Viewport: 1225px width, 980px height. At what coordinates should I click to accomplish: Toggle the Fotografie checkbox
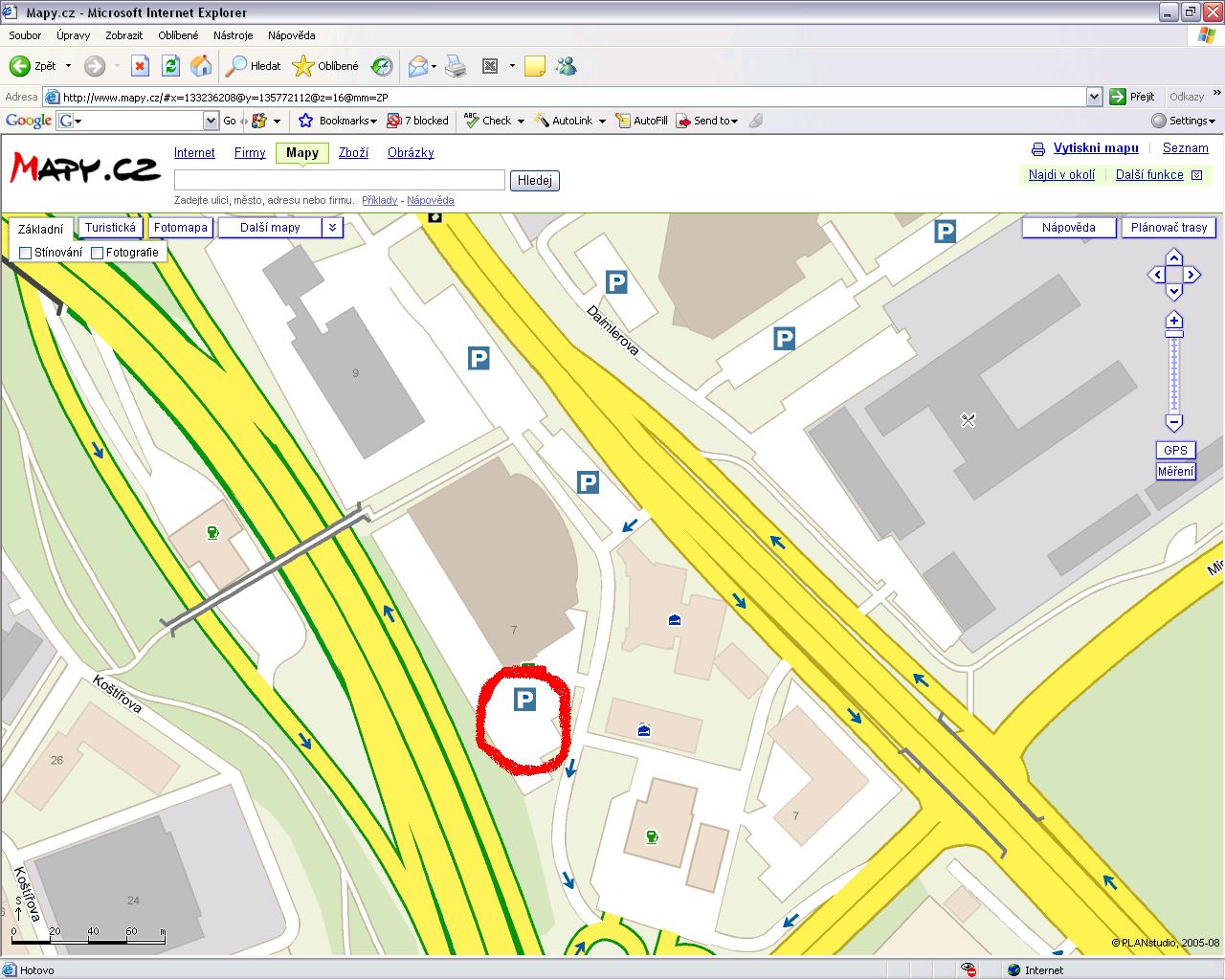pos(97,253)
